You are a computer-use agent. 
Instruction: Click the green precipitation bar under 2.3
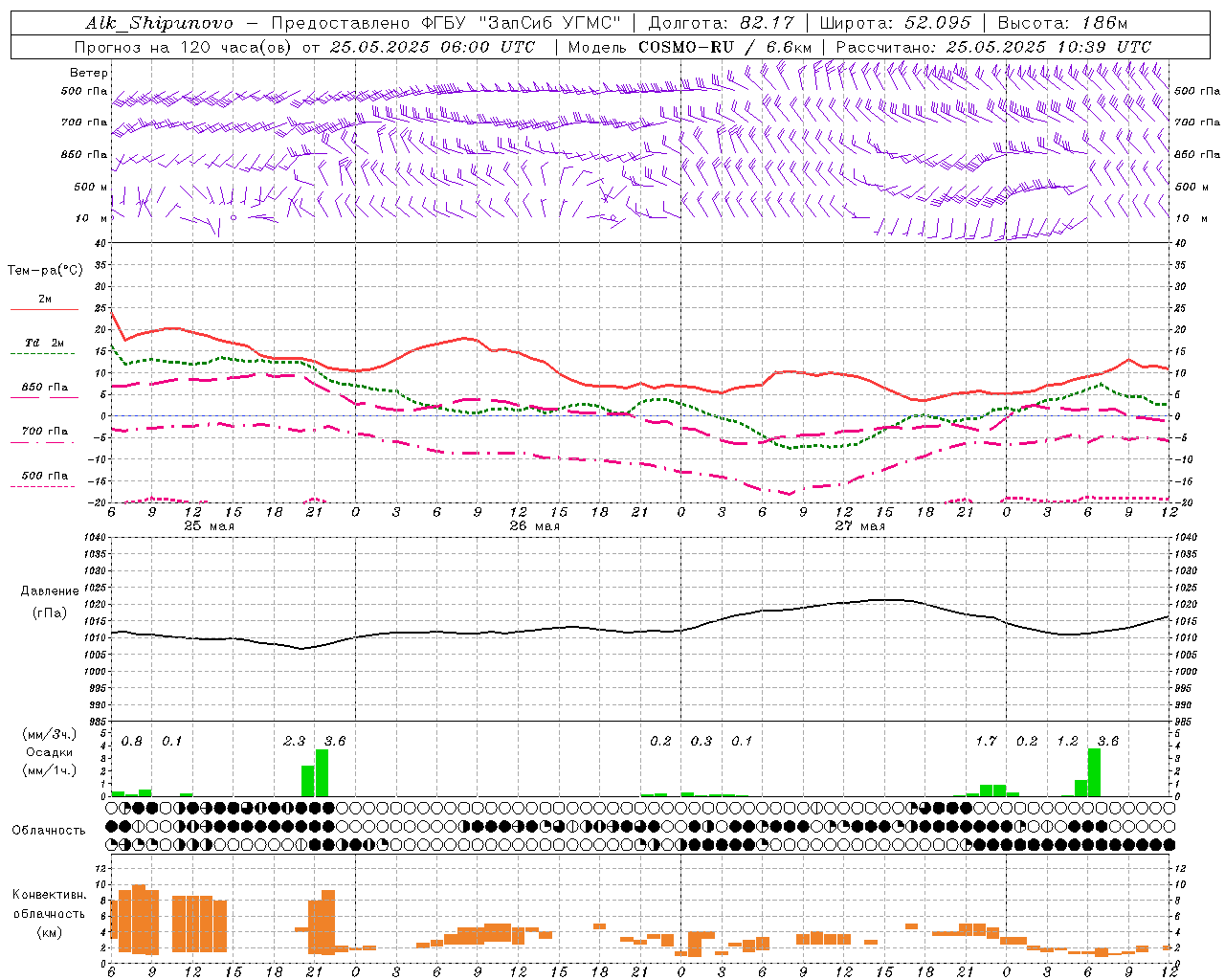point(308,781)
